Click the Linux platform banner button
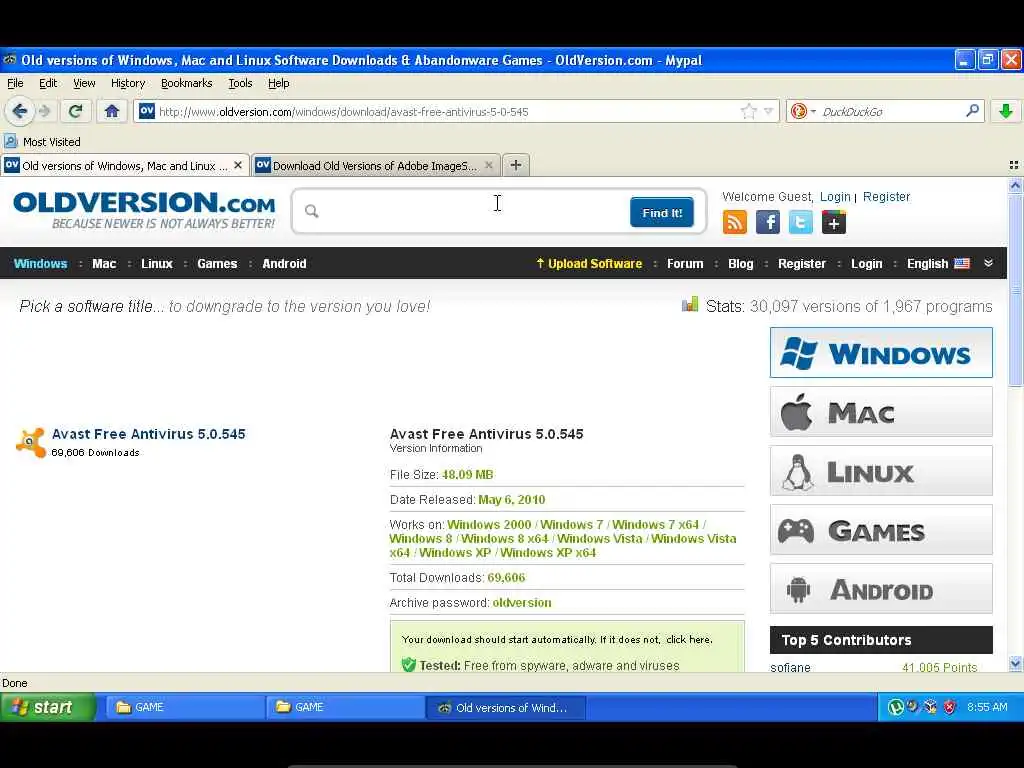 point(881,470)
